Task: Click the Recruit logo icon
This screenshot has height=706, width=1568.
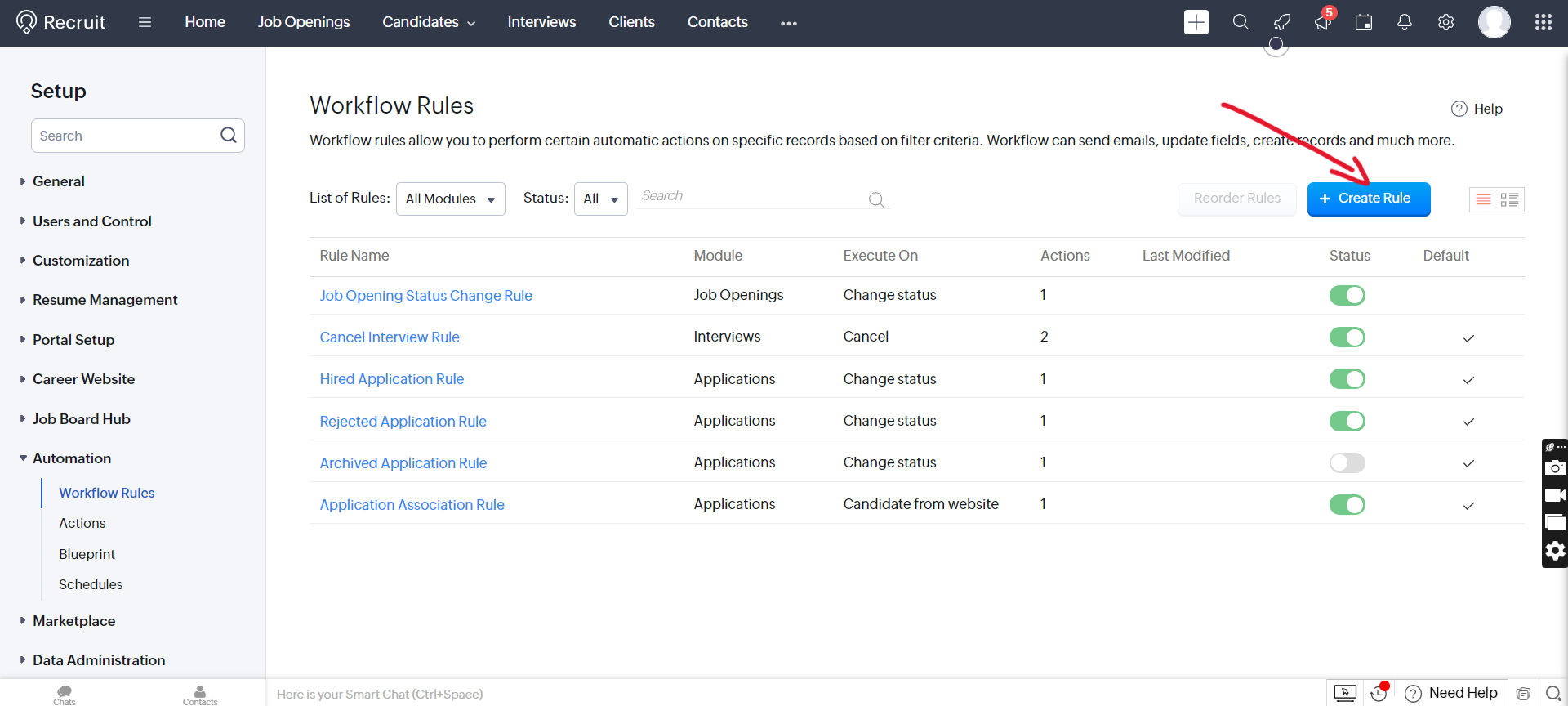Action: point(26,22)
